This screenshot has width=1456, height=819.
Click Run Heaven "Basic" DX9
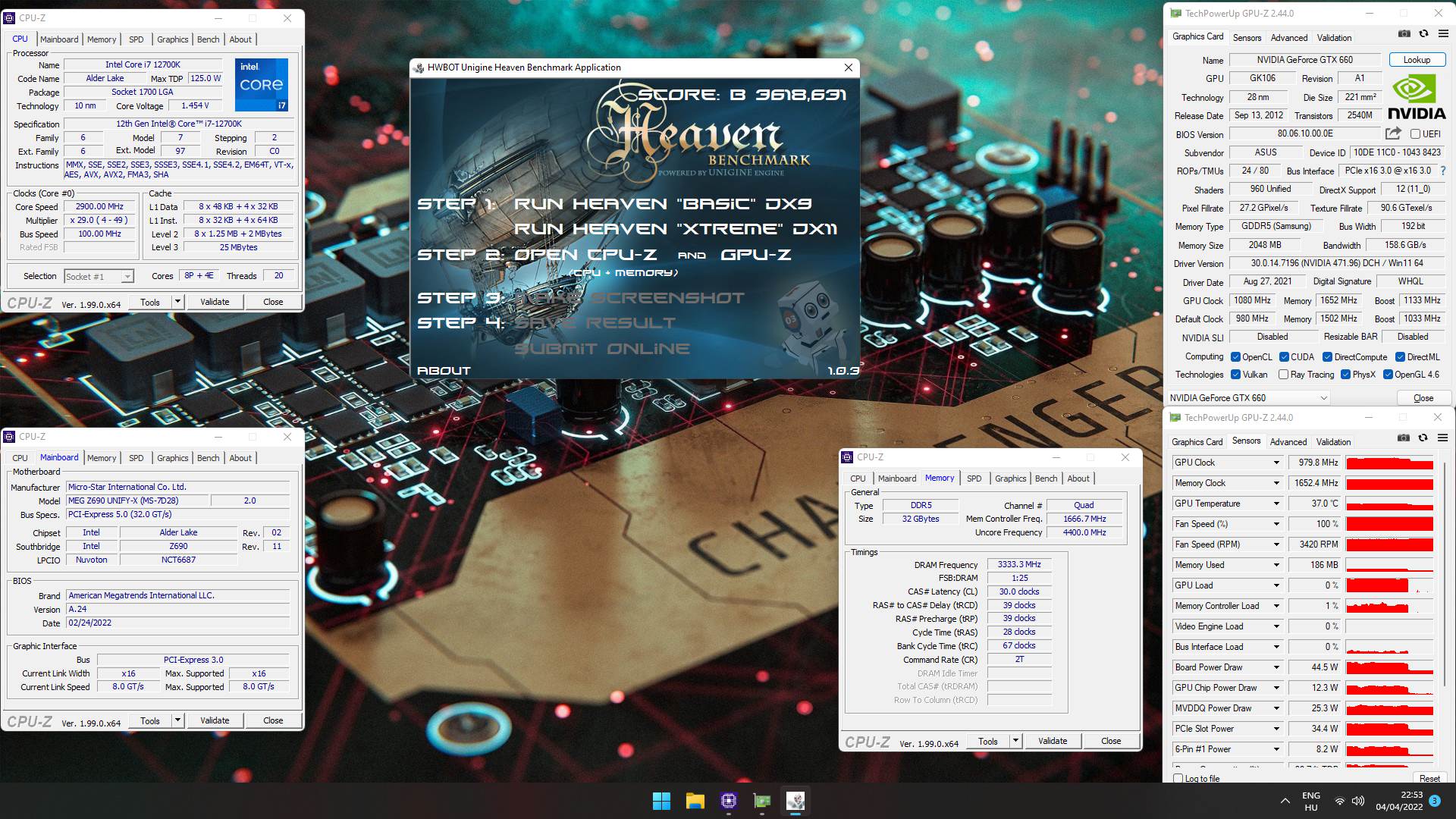[x=663, y=203]
